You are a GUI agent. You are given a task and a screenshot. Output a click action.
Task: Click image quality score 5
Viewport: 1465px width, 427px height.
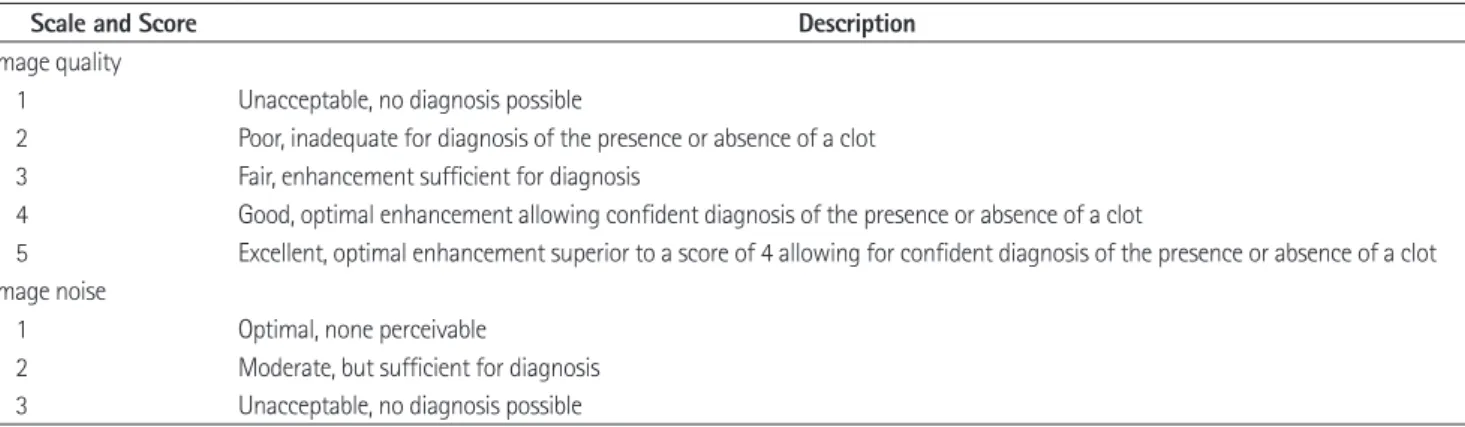21,254
